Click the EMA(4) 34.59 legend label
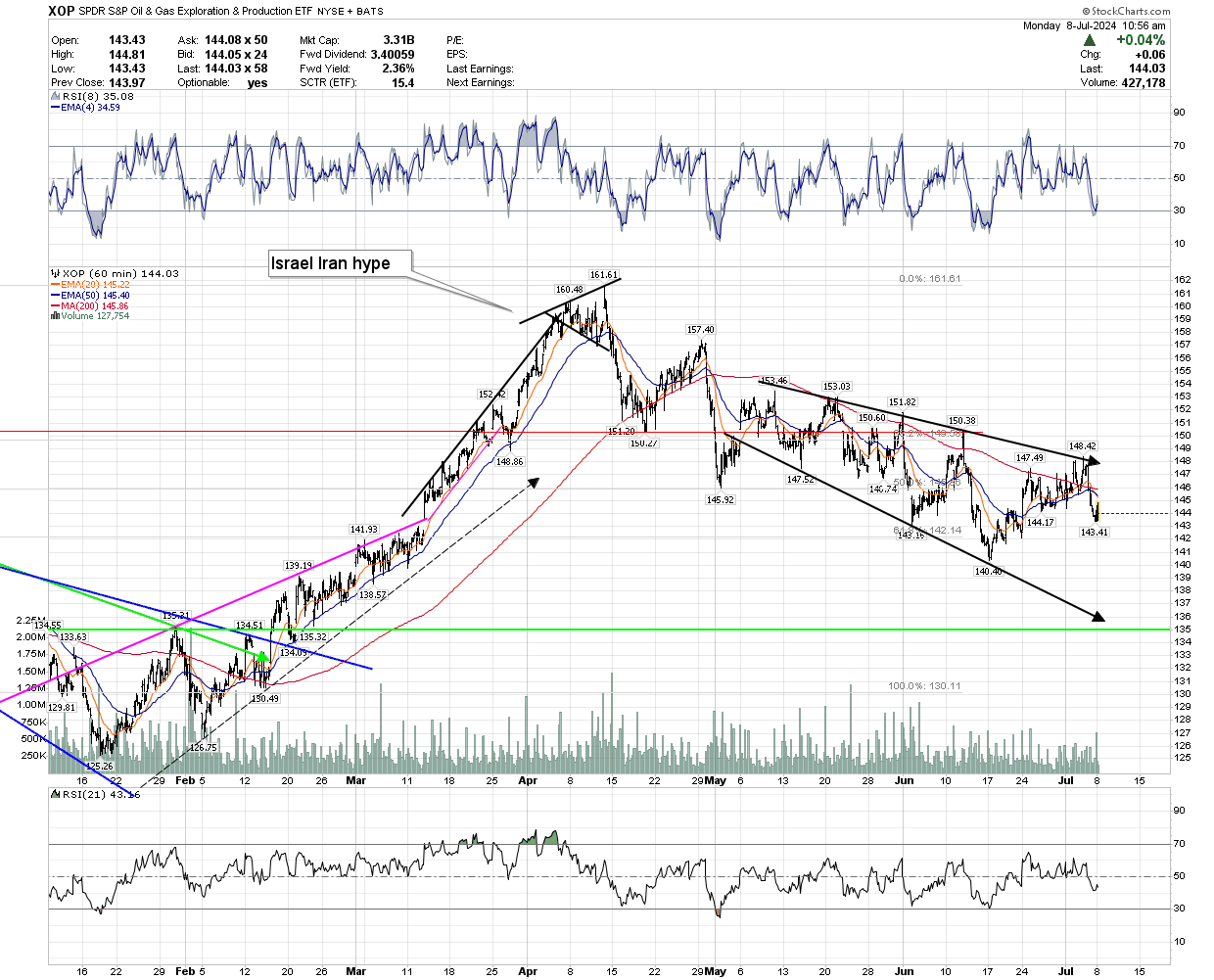The width and height of the screenshot is (1214, 980). (x=90, y=107)
